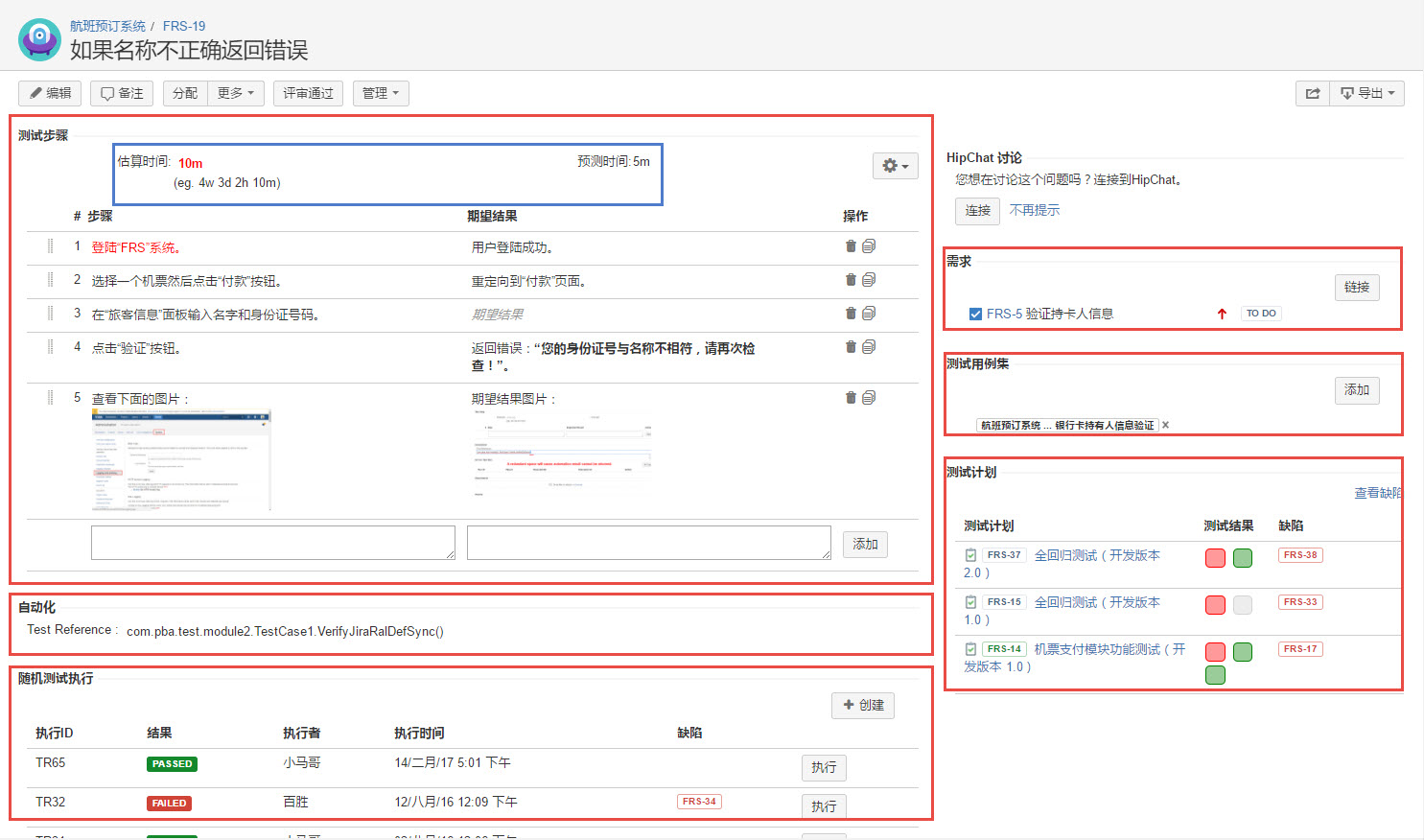The height and width of the screenshot is (840, 1424).
Task: Click the project avatar icon
Action: click(x=39, y=39)
